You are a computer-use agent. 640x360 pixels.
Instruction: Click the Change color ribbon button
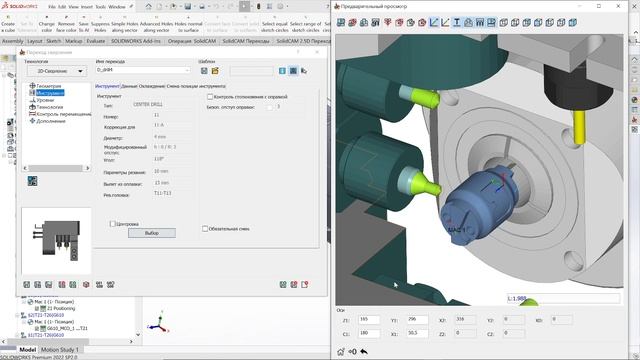pos(47,24)
